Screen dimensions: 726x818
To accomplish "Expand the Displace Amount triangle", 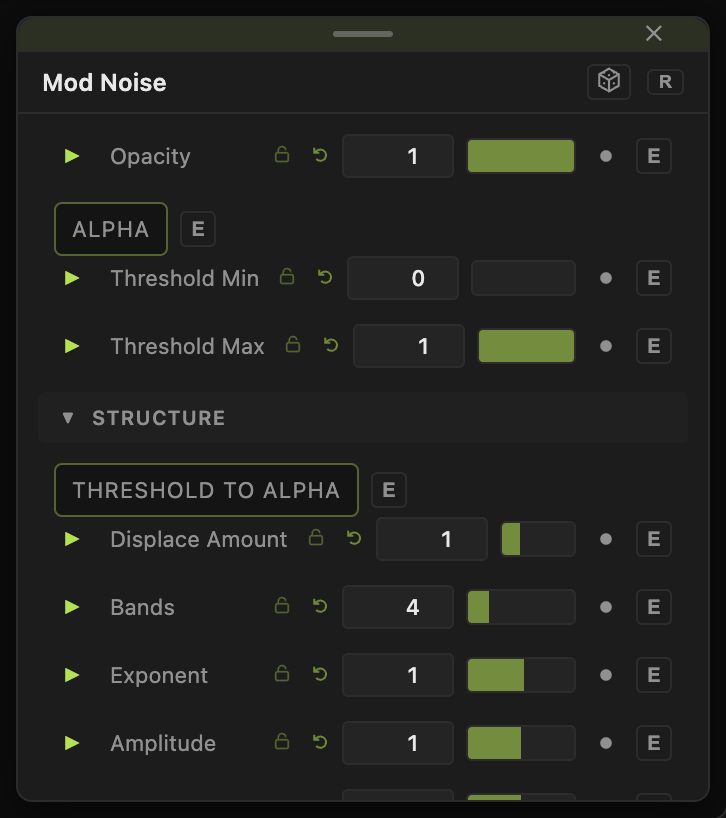I will (72, 539).
